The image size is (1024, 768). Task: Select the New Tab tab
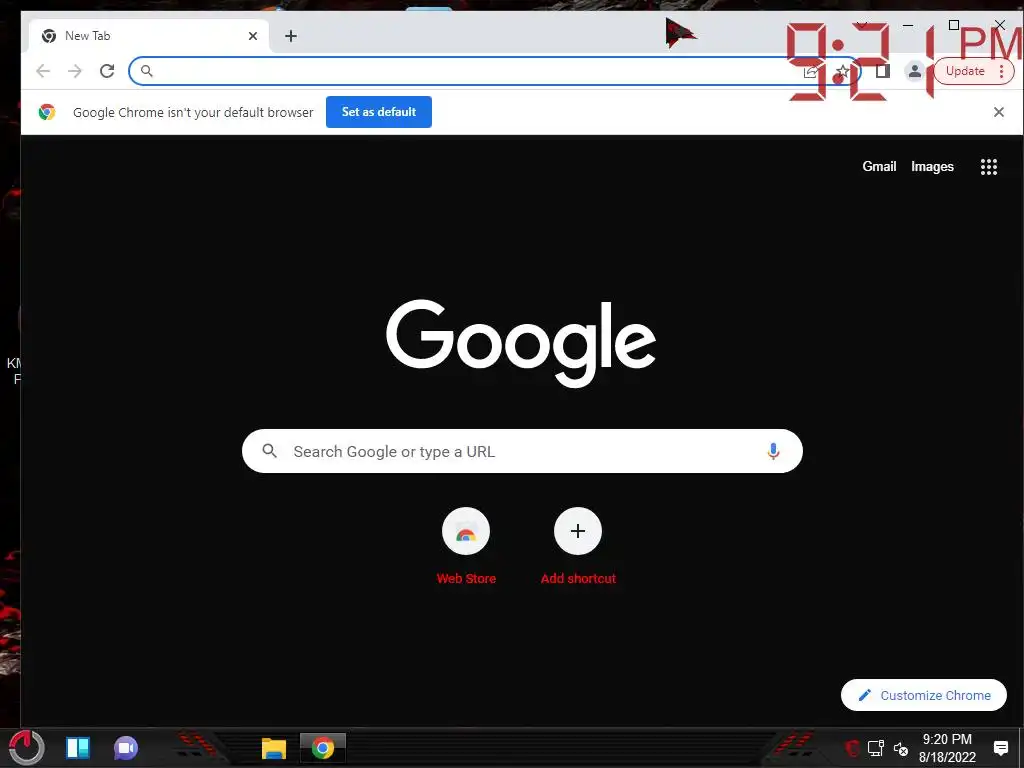point(148,36)
